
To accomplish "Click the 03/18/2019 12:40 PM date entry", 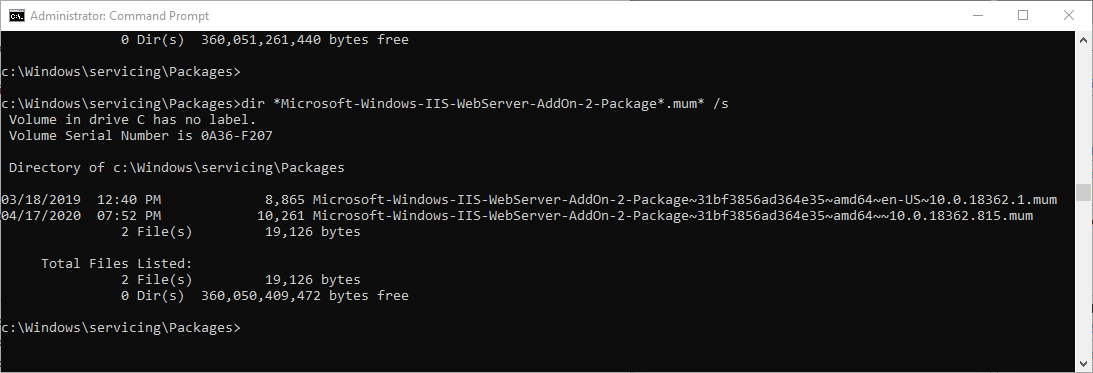I will (81, 200).
